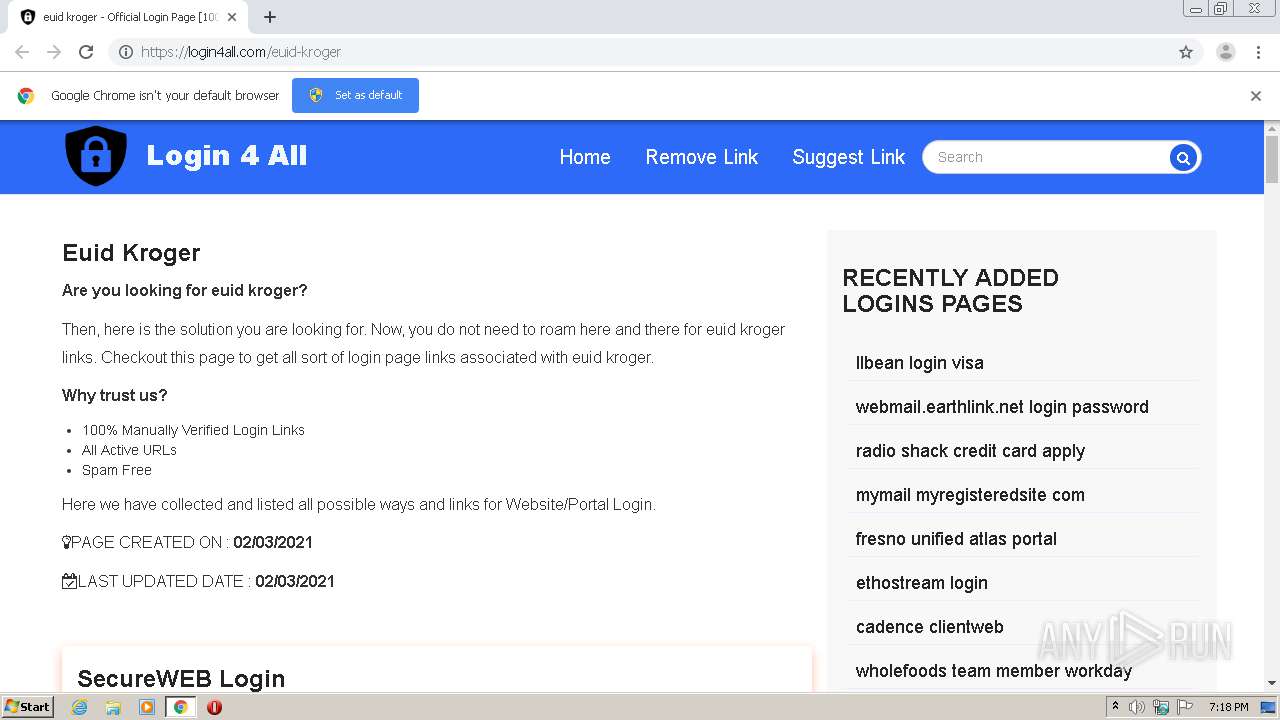Focus the Search input field
1280x720 pixels.
[1048, 157]
